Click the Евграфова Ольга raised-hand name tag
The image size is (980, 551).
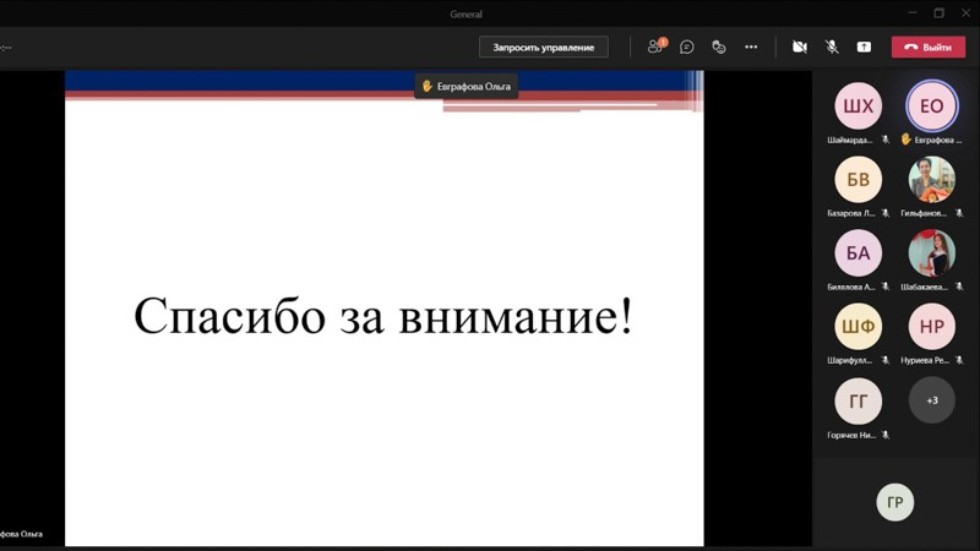[x=466, y=86]
